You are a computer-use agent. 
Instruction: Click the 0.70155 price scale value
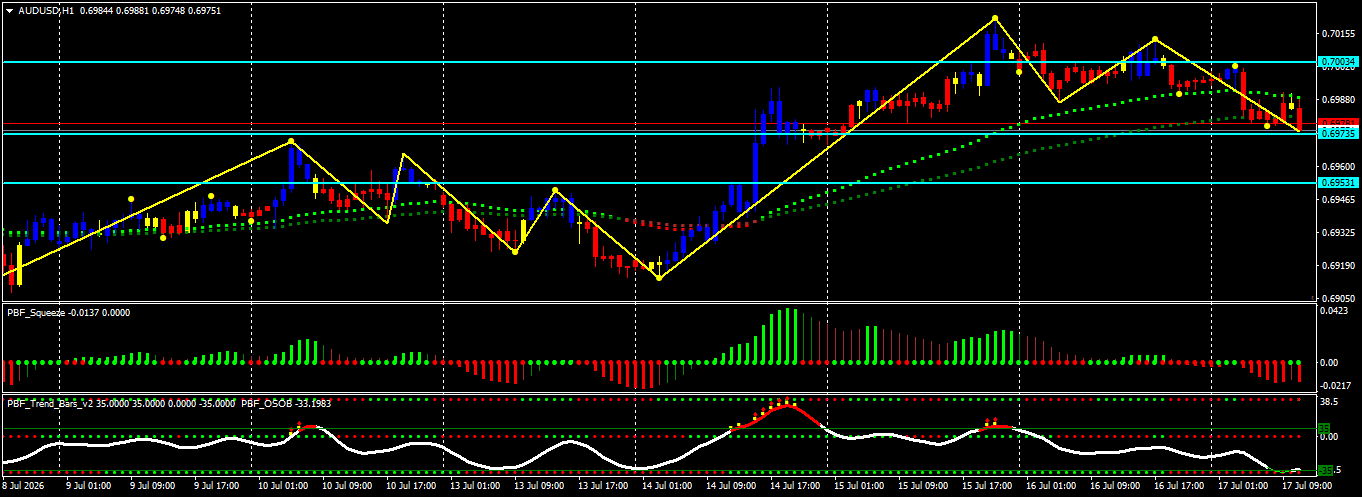1339,33
